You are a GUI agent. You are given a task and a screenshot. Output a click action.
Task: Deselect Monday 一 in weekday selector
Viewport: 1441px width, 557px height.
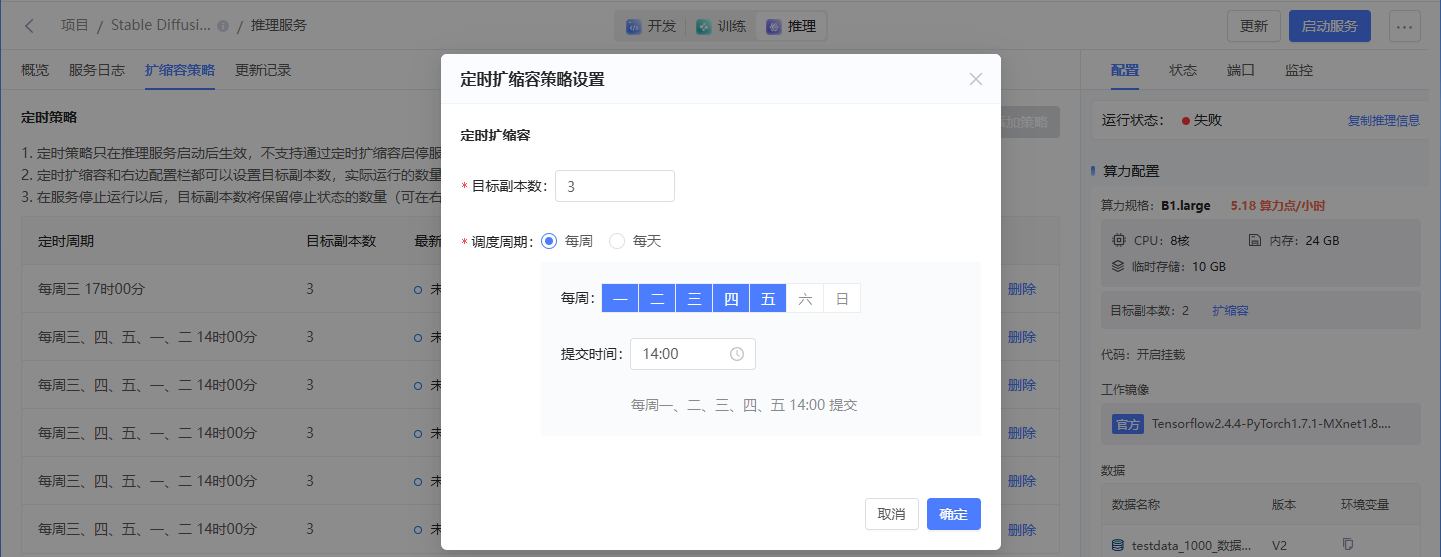click(x=620, y=298)
